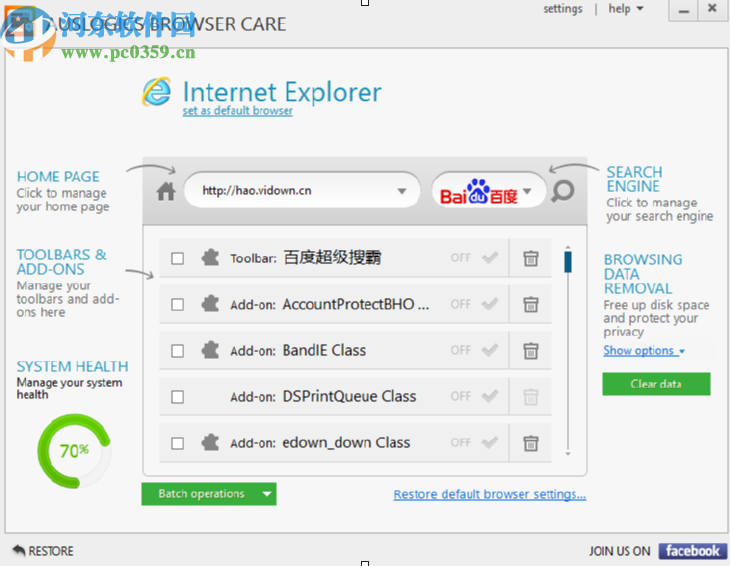Open the home page URL dropdown arrow

coord(402,191)
